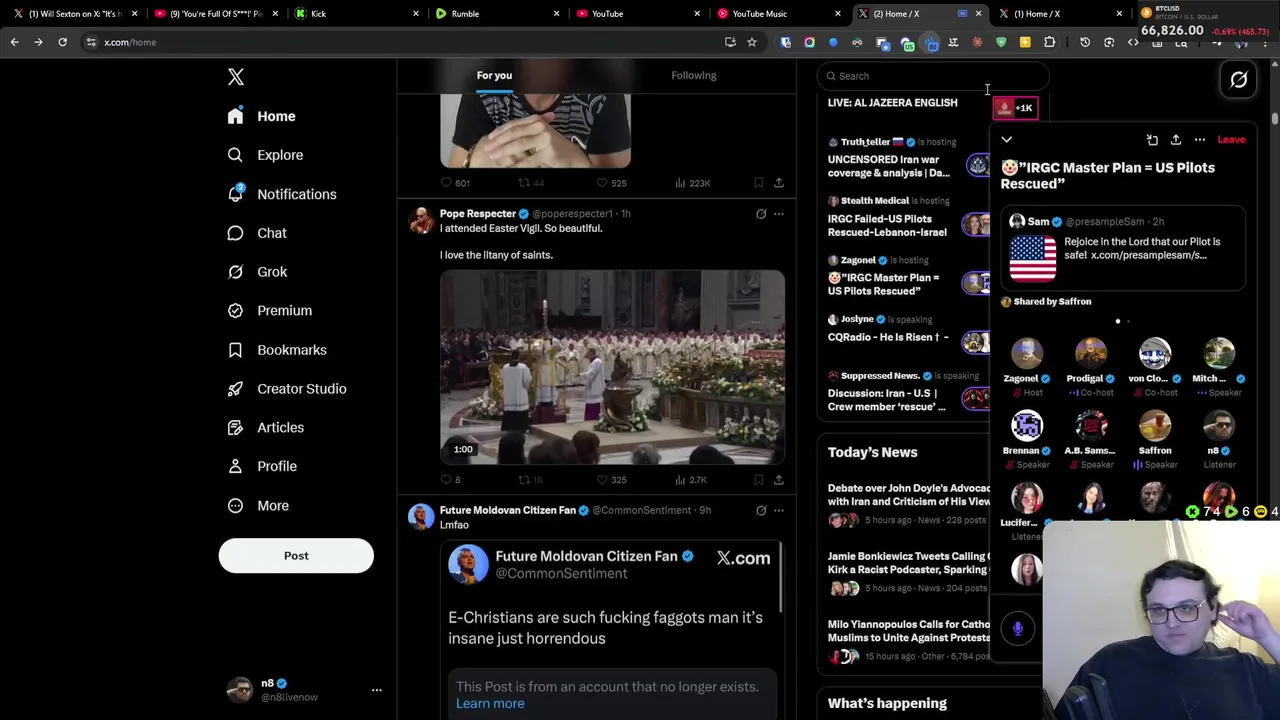
Task: Open Explore in the sidebar
Action: [266, 155]
